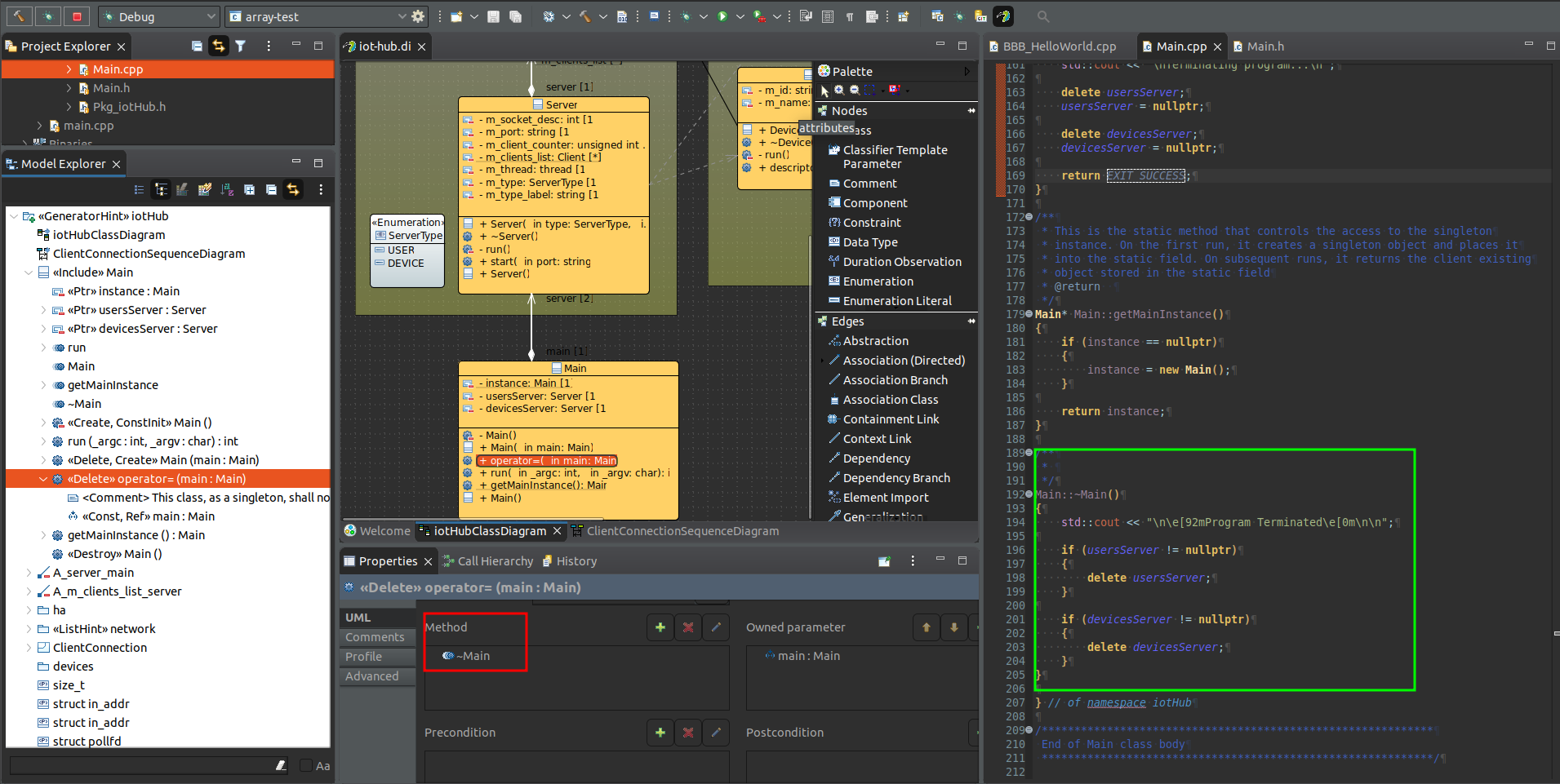The image size is (1560, 784).
Task: Open Project Explorer view menu (three dots)
Action: click(269, 47)
